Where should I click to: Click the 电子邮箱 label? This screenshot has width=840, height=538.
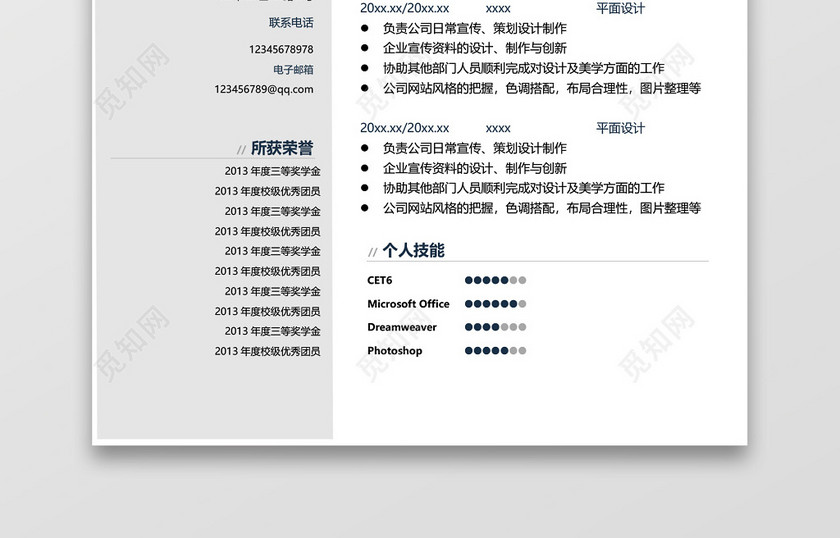pyautogui.click(x=293, y=70)
